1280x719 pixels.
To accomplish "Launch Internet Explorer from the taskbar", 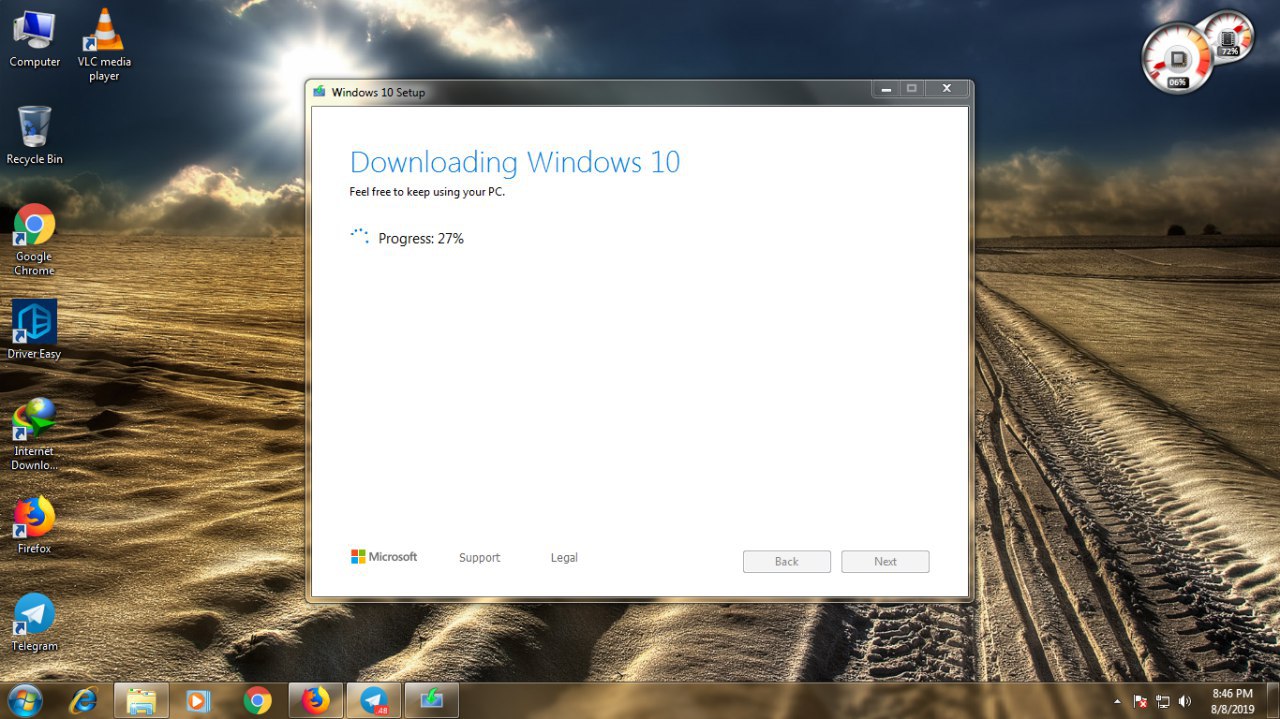I will tap(82, 700).
